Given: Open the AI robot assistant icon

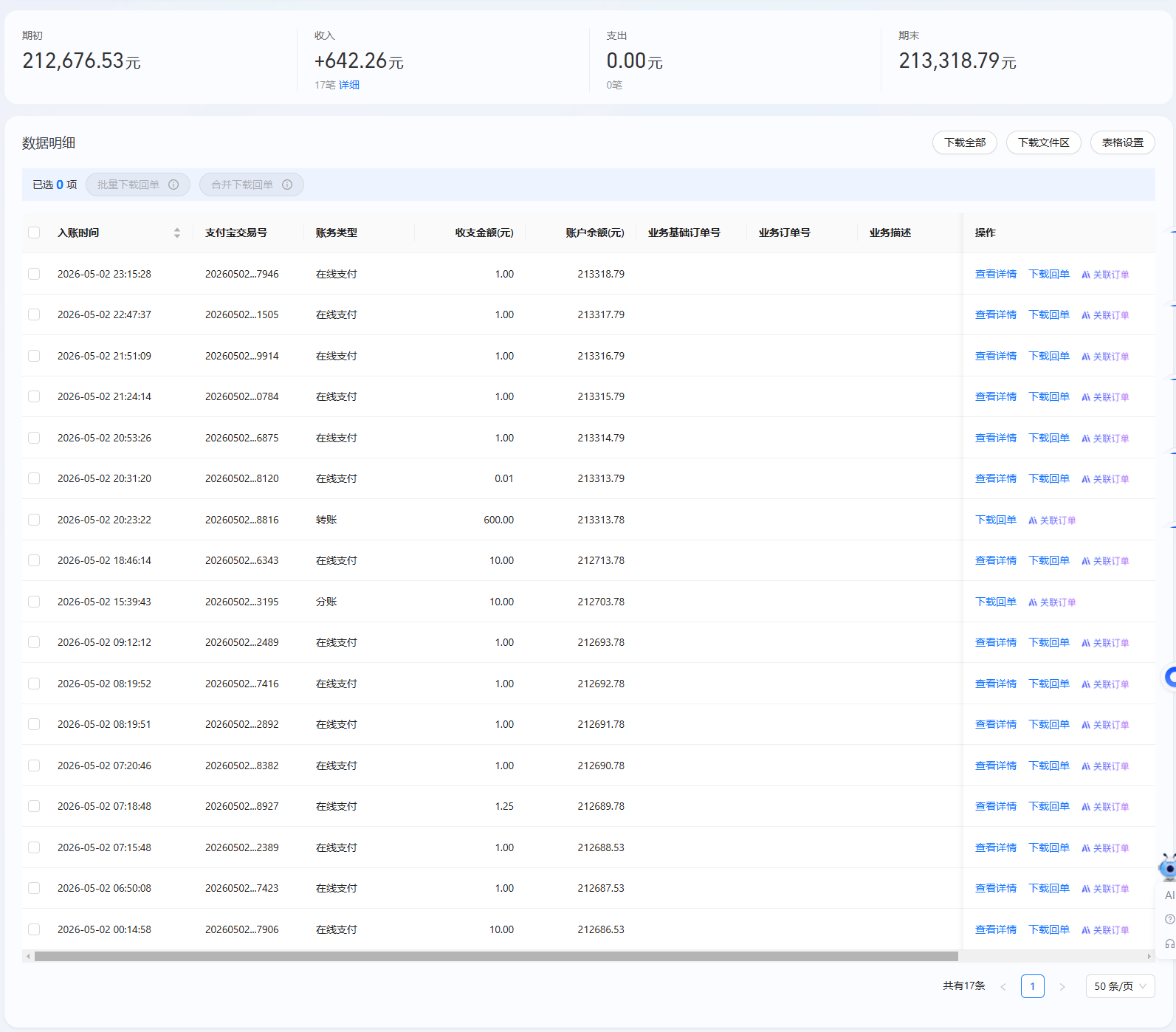Looking at the screenshot, I should pyautogui.click(x=1168, y=867).
